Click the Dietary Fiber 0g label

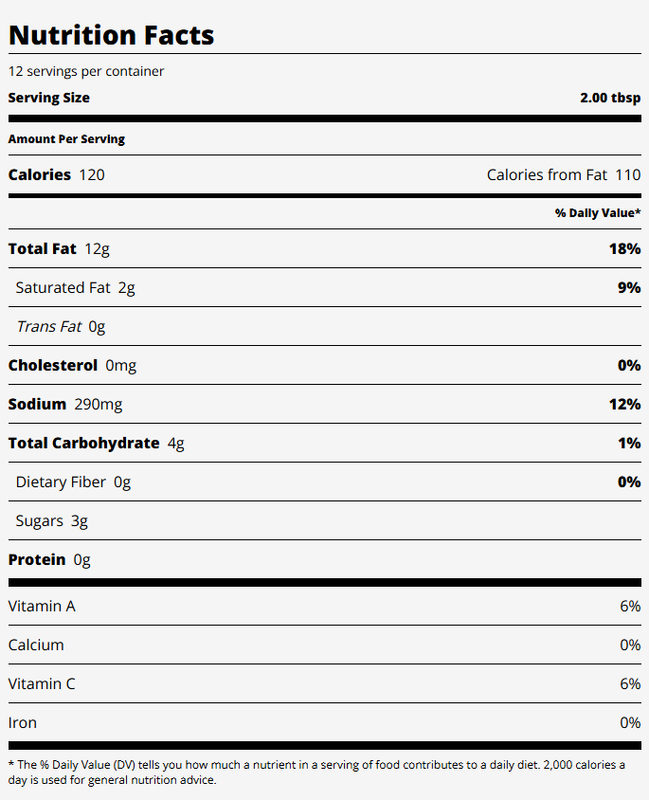point(73,482)
